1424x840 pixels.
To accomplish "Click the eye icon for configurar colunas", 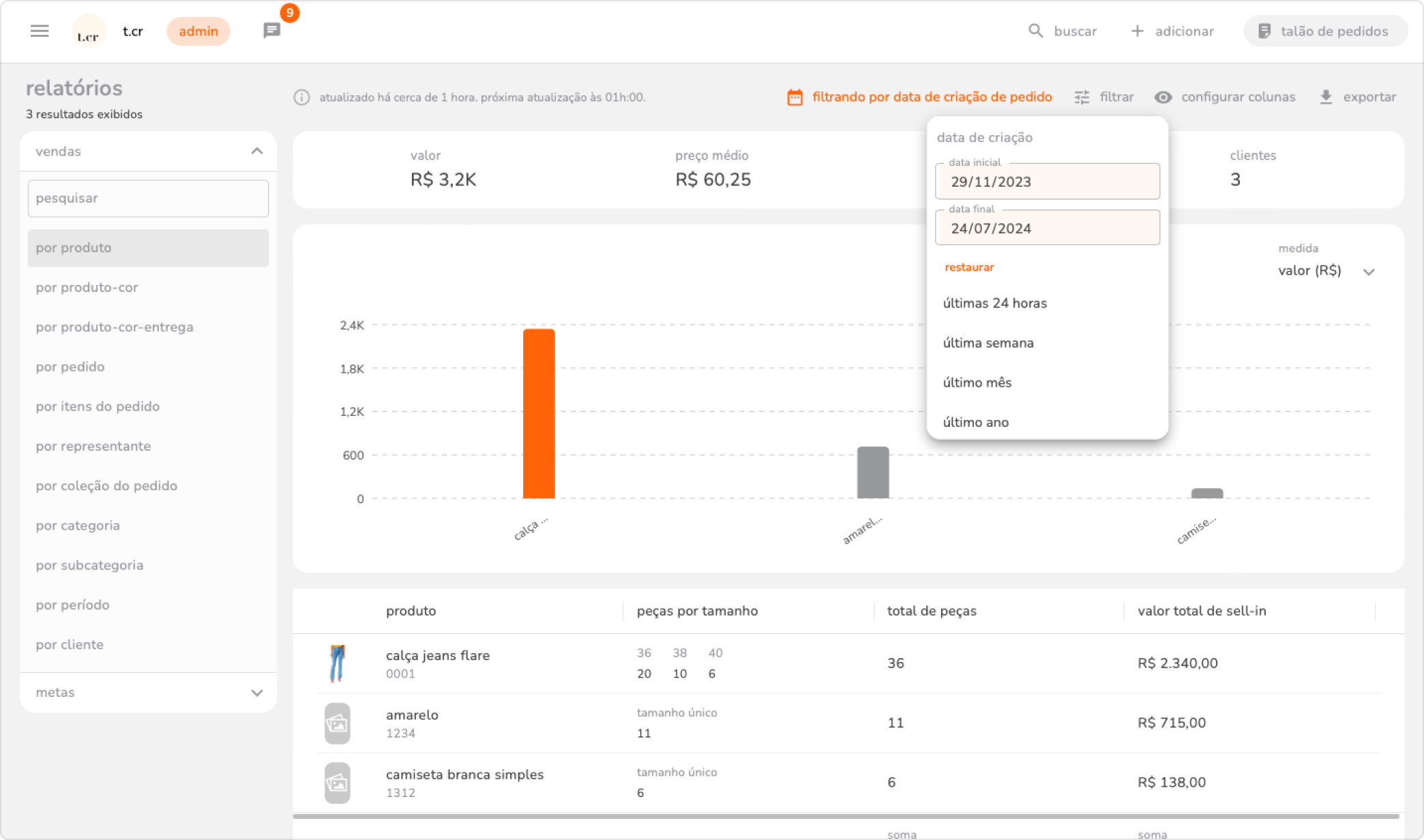I will [1163, 97].
